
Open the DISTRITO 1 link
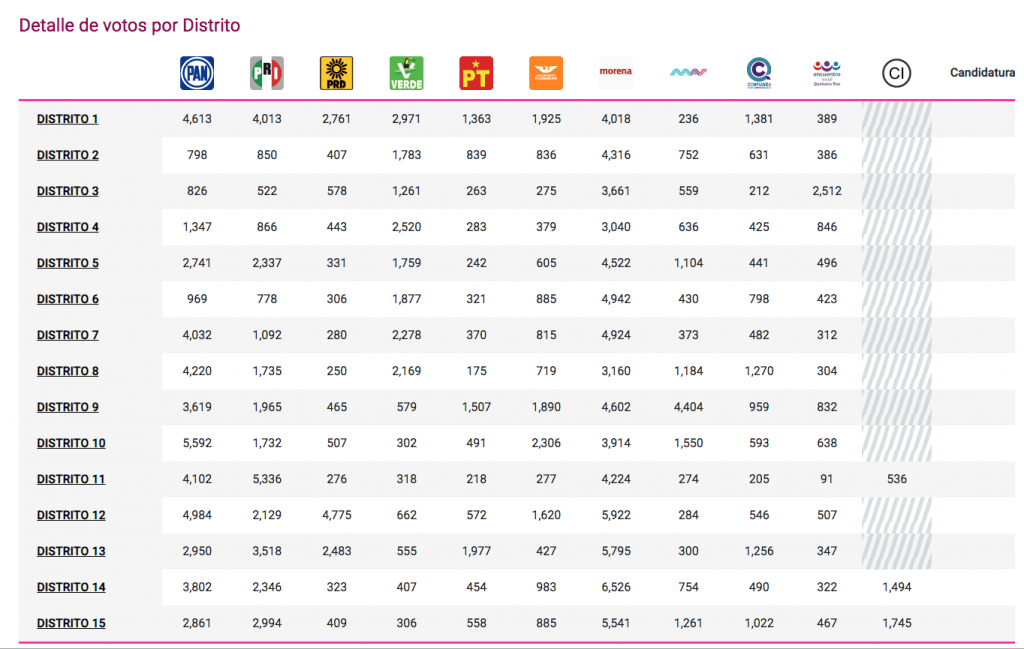pos(68,119)
